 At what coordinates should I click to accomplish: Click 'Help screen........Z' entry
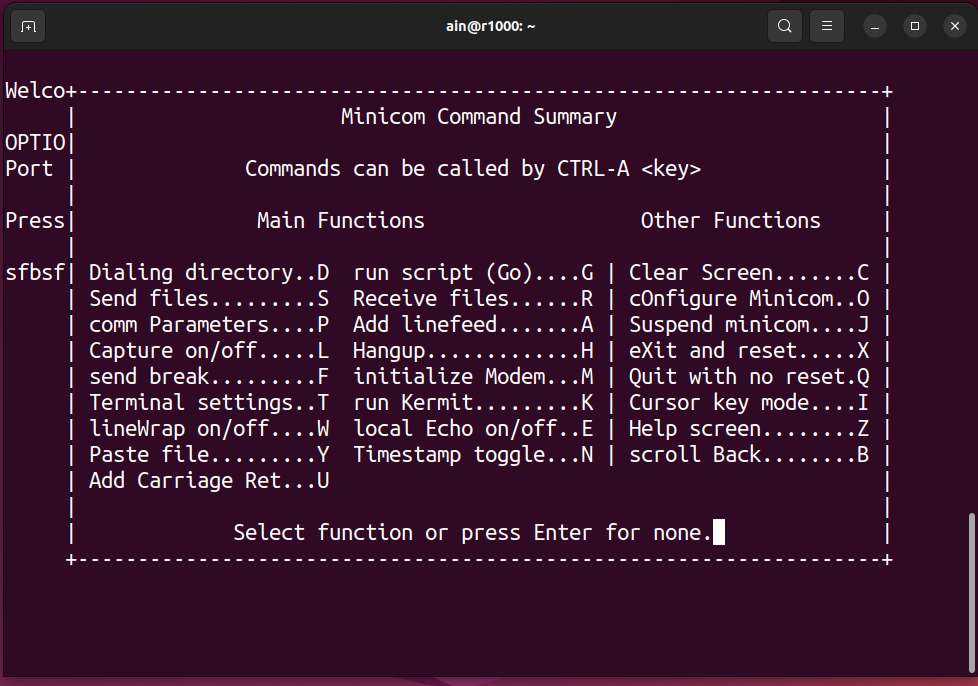[749, 429]
